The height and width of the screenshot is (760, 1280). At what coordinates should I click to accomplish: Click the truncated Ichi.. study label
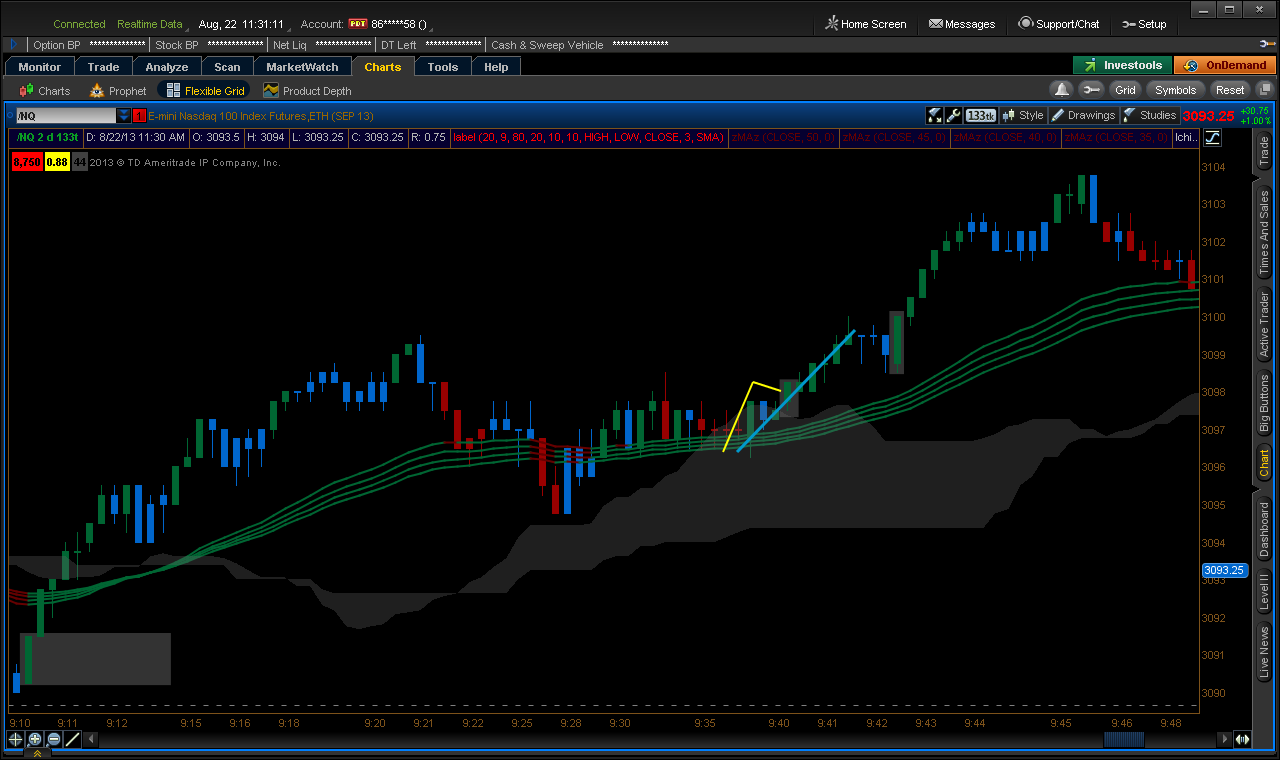click(x=1186, y=138)
